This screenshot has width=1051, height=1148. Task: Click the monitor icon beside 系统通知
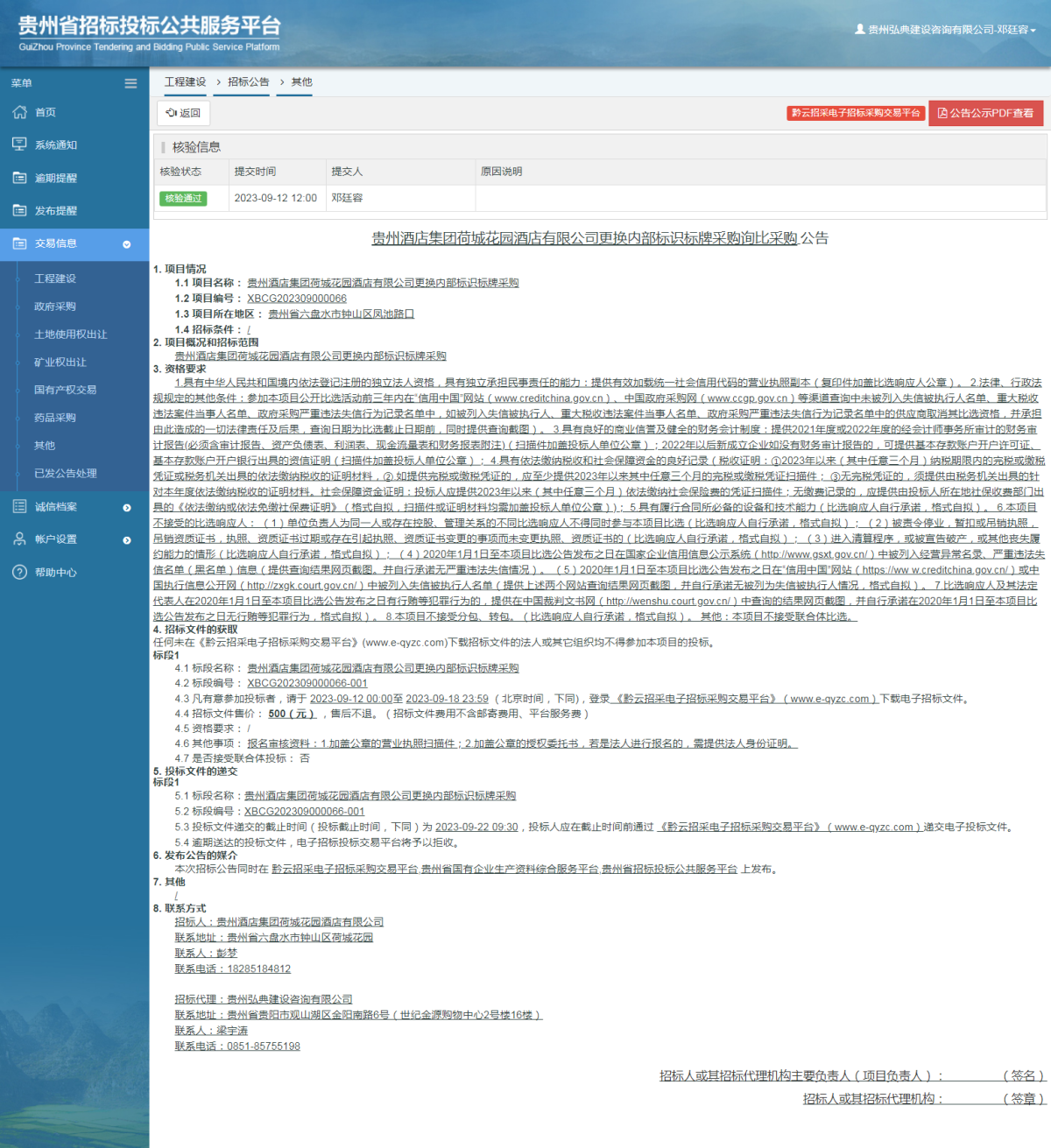coord(19,144)
